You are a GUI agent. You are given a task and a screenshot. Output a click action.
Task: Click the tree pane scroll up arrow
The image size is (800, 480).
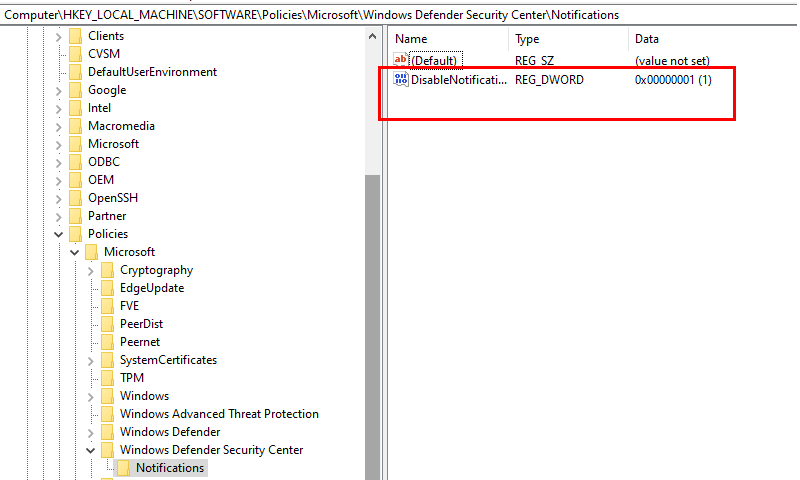point(372,36)
